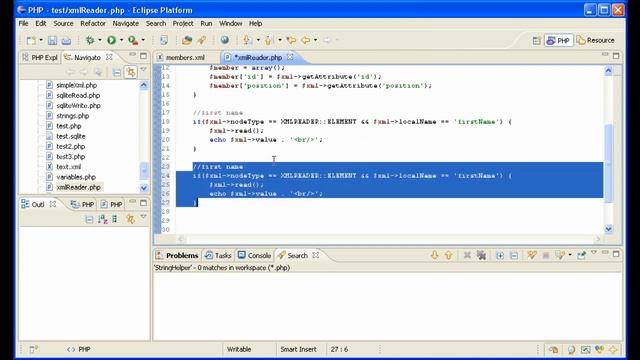This screenshot has width=640, height=360.
Task: Open the File menu
Action: pyautogui.click(x=23, y=23)
